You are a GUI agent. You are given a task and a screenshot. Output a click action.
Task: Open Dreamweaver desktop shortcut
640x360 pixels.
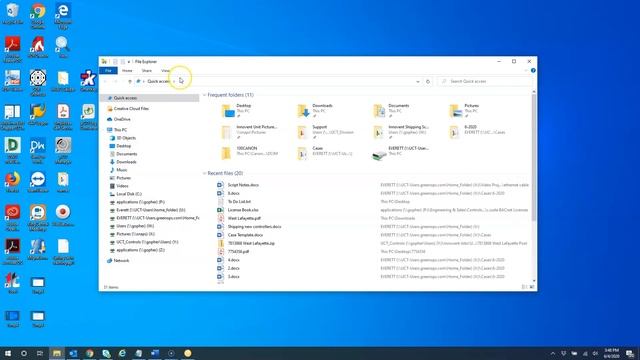coord(38,151)
